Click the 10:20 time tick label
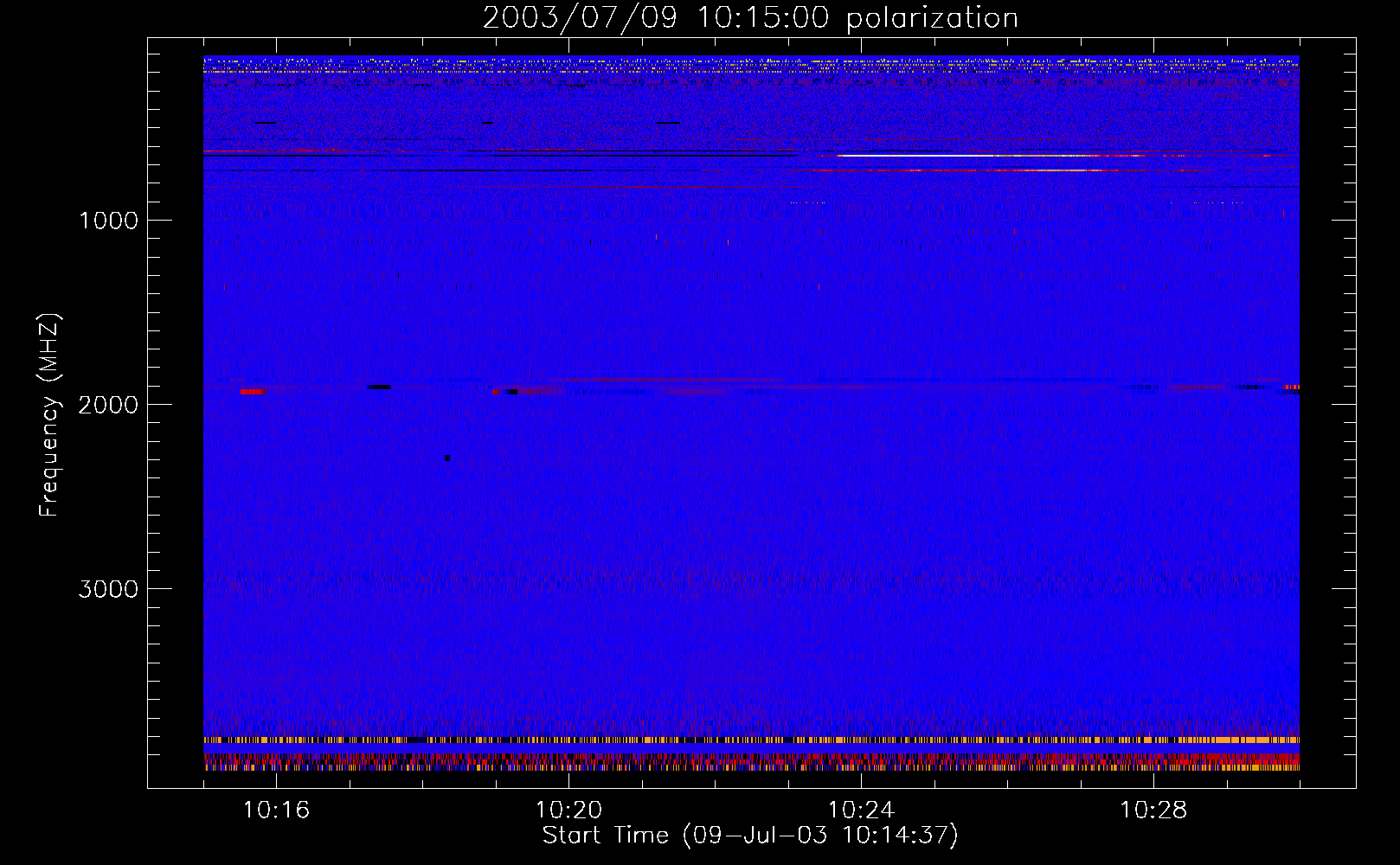Screen dimensions: 1400x865 [568, 810]
